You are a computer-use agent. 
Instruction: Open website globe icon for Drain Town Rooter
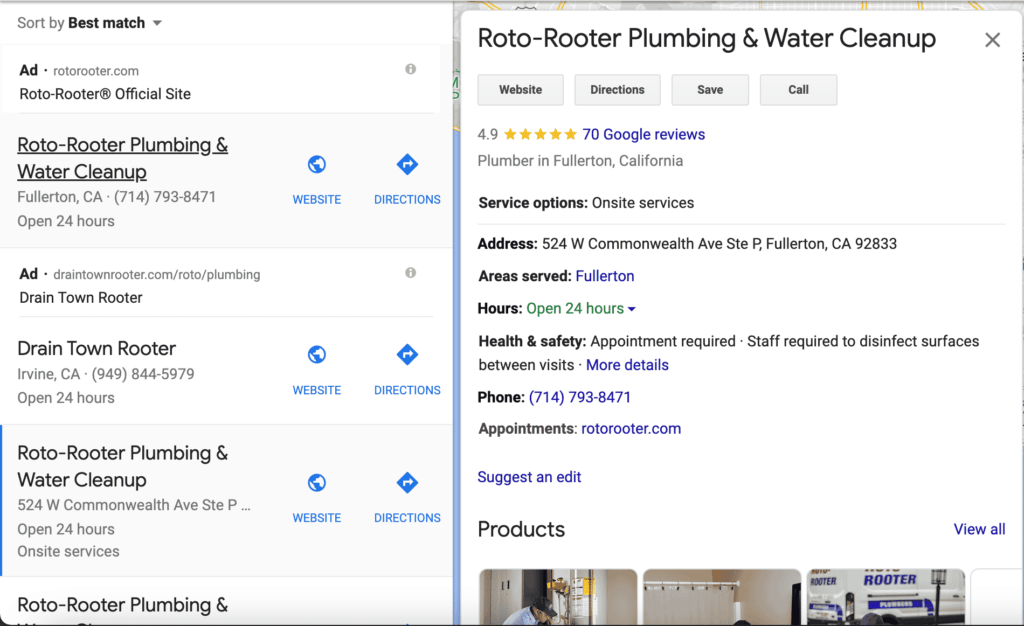[x=317, y=354]
